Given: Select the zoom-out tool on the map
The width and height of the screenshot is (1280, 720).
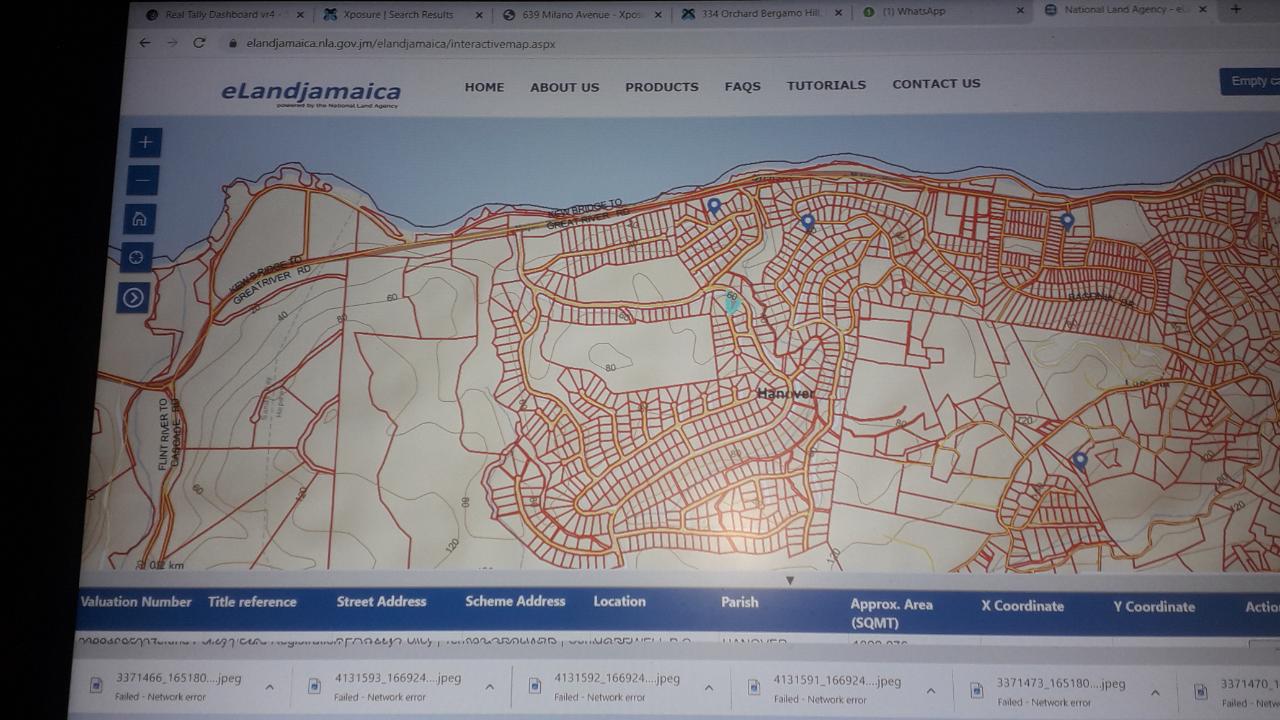Looking at the screenshot, I should tap(144, 180).
